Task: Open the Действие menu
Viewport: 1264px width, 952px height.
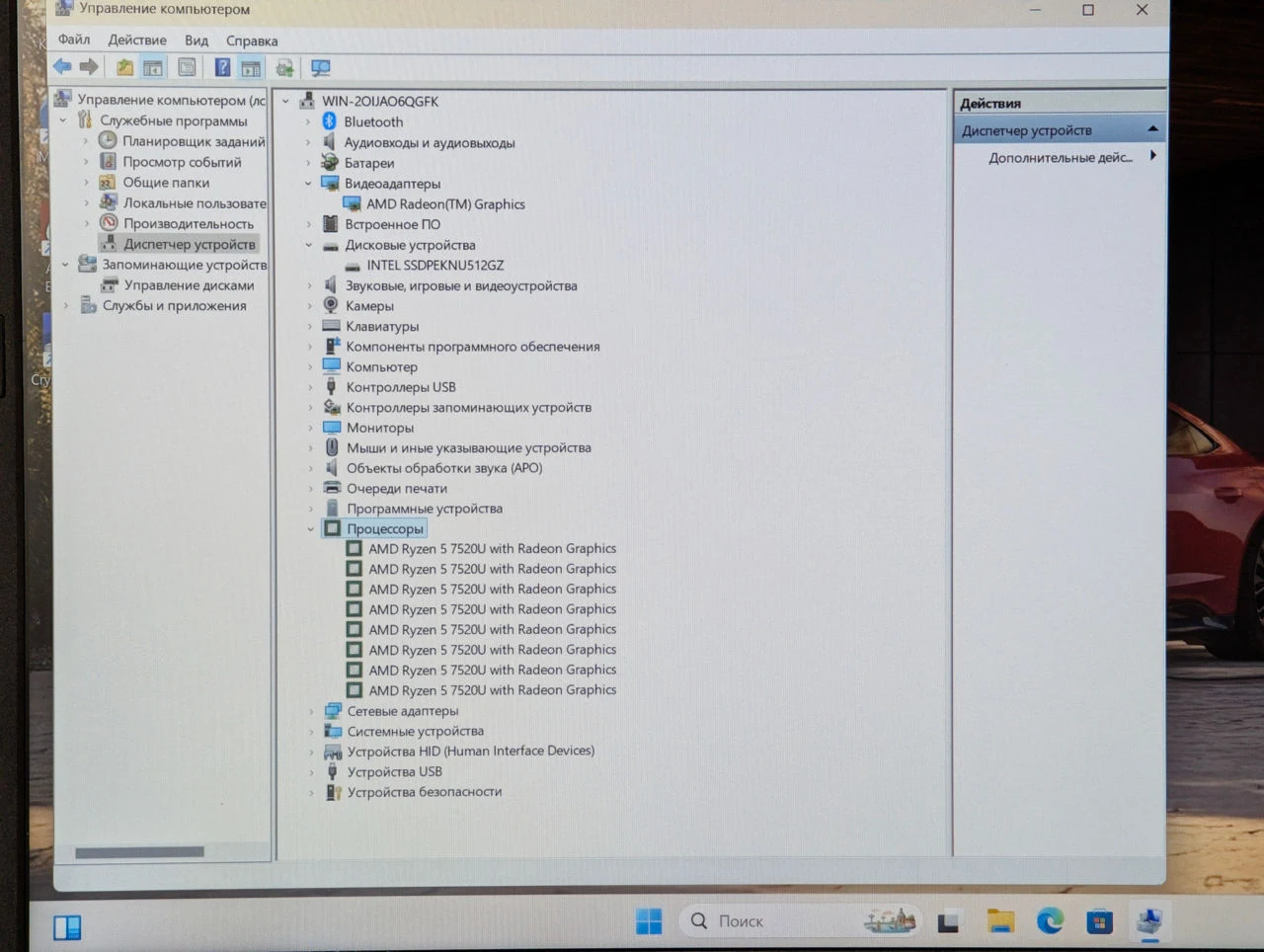Action: 137,40
